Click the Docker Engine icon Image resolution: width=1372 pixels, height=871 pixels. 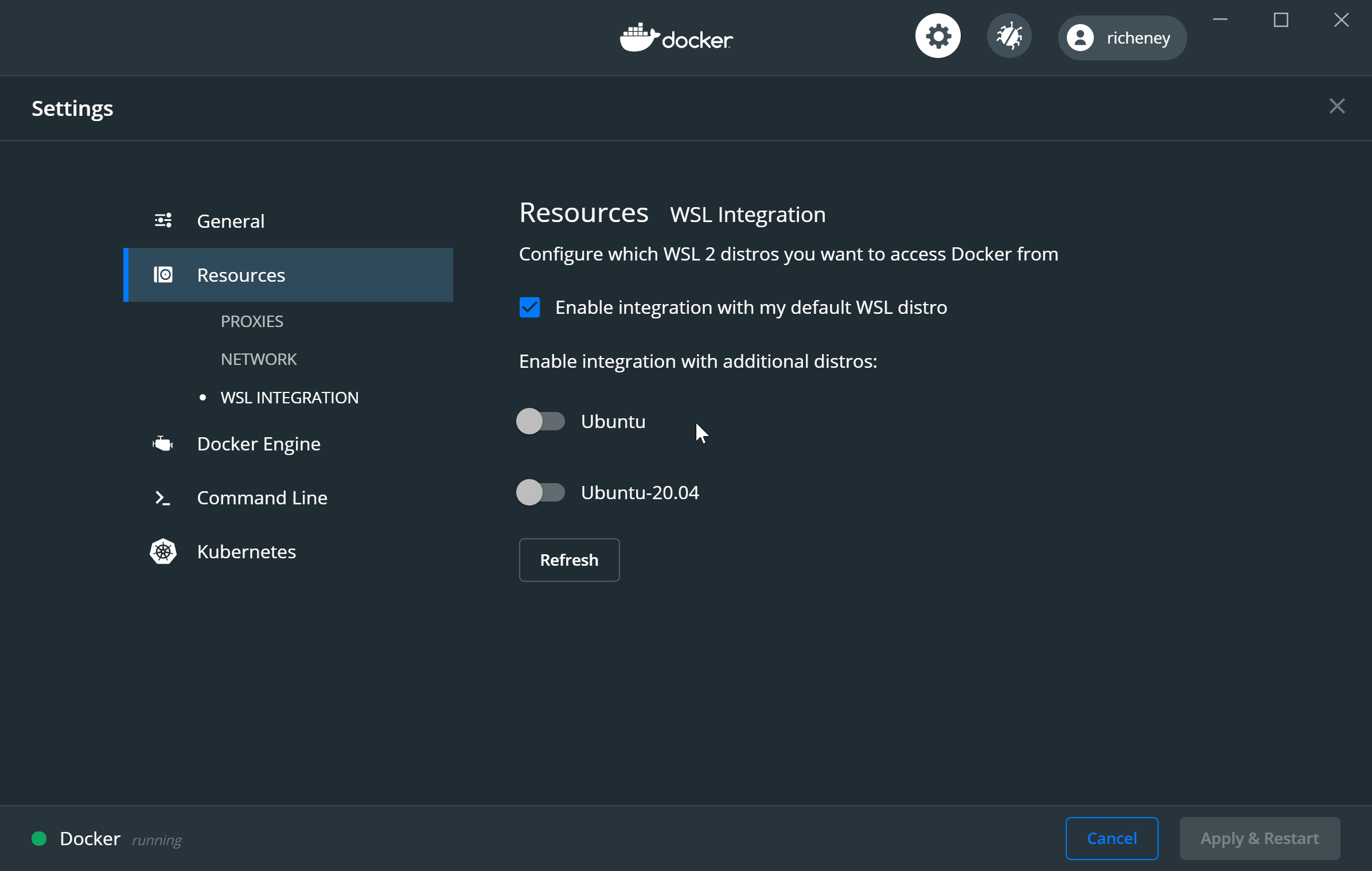click(163, 444)
